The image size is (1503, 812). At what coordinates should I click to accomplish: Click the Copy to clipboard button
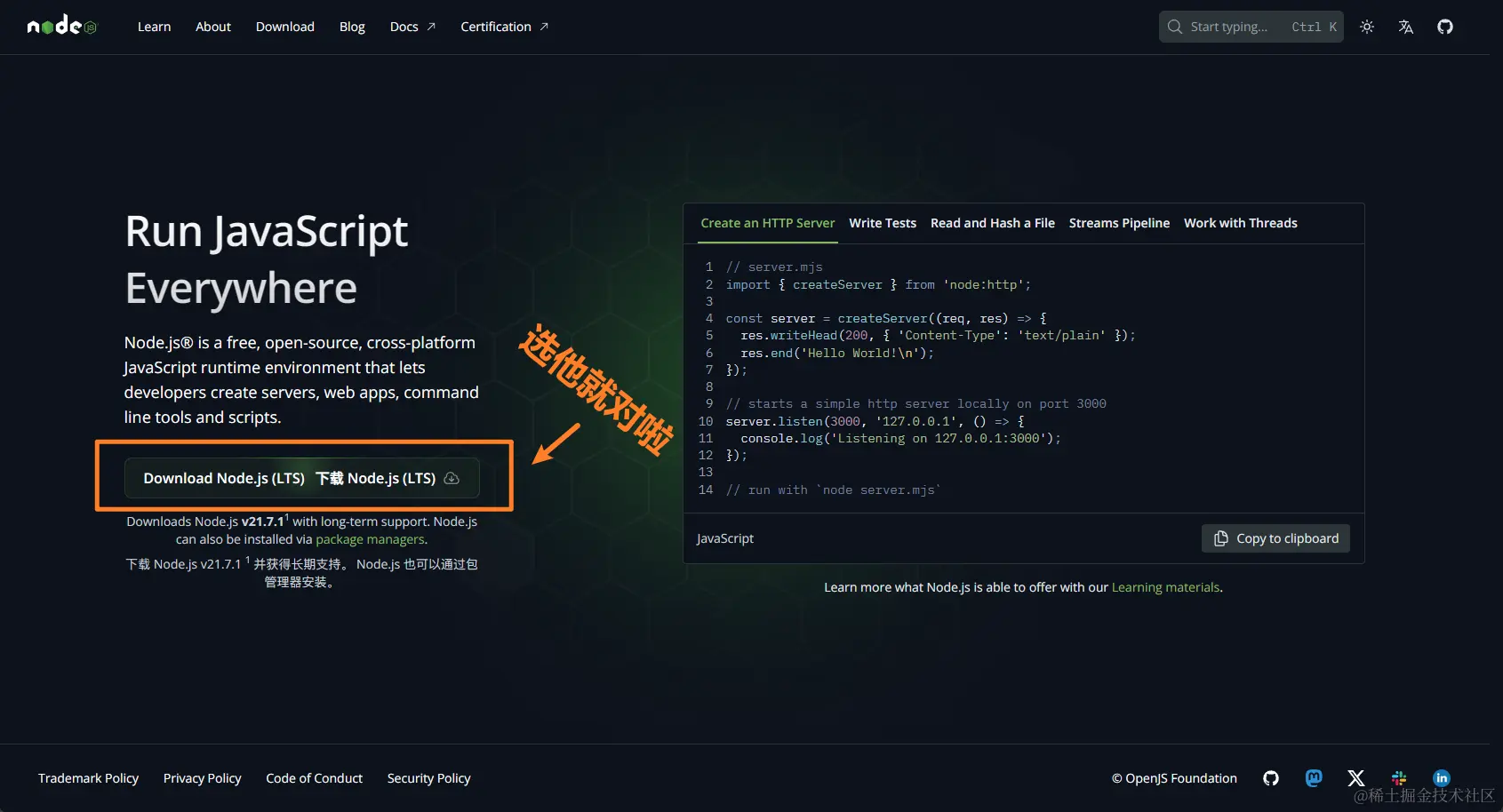(x=1275, y=538)
